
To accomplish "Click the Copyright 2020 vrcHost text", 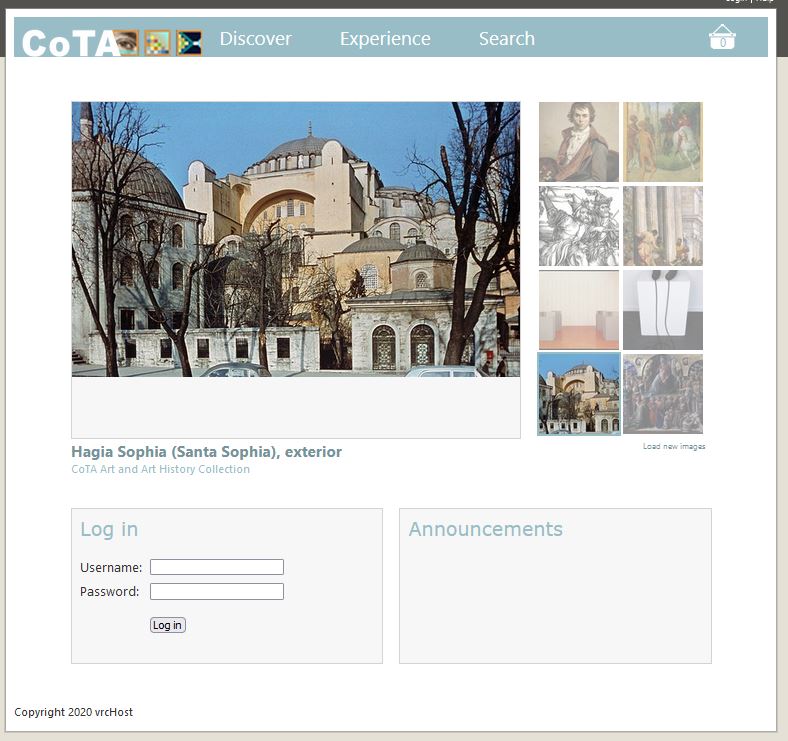I will pos(73,712).
